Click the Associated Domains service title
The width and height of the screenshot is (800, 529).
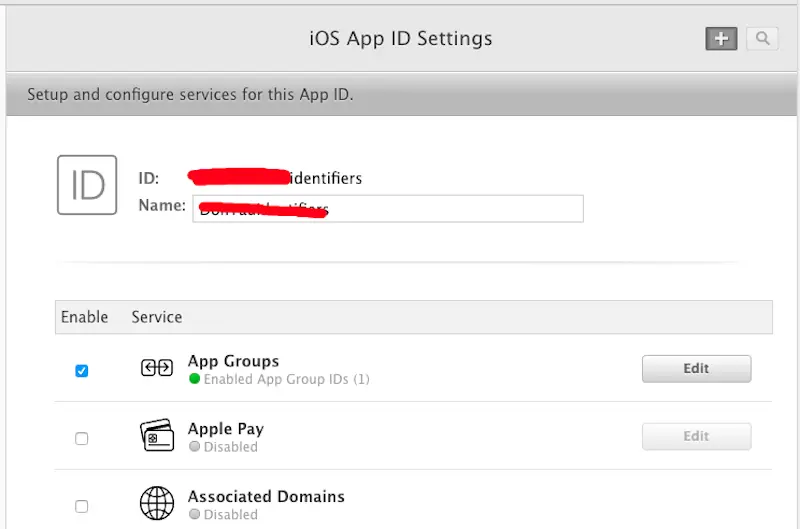[x=266, y=496]
